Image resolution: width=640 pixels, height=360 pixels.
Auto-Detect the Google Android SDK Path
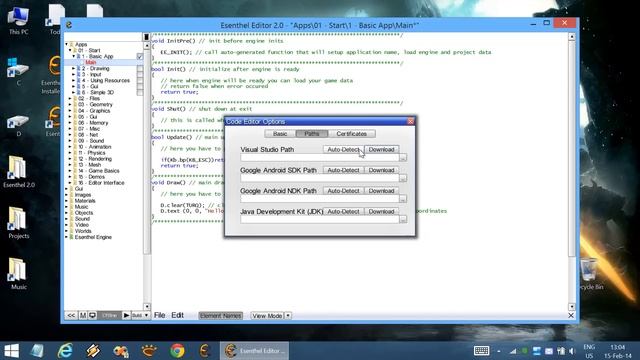coord(343,170)
